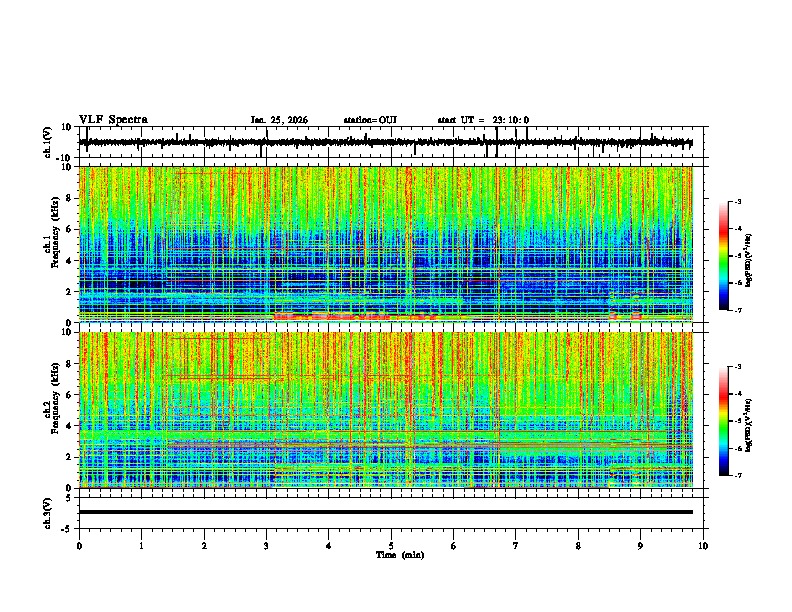Click the ch.3(V) axis label
792x612 pixels.
coord(48,513)
